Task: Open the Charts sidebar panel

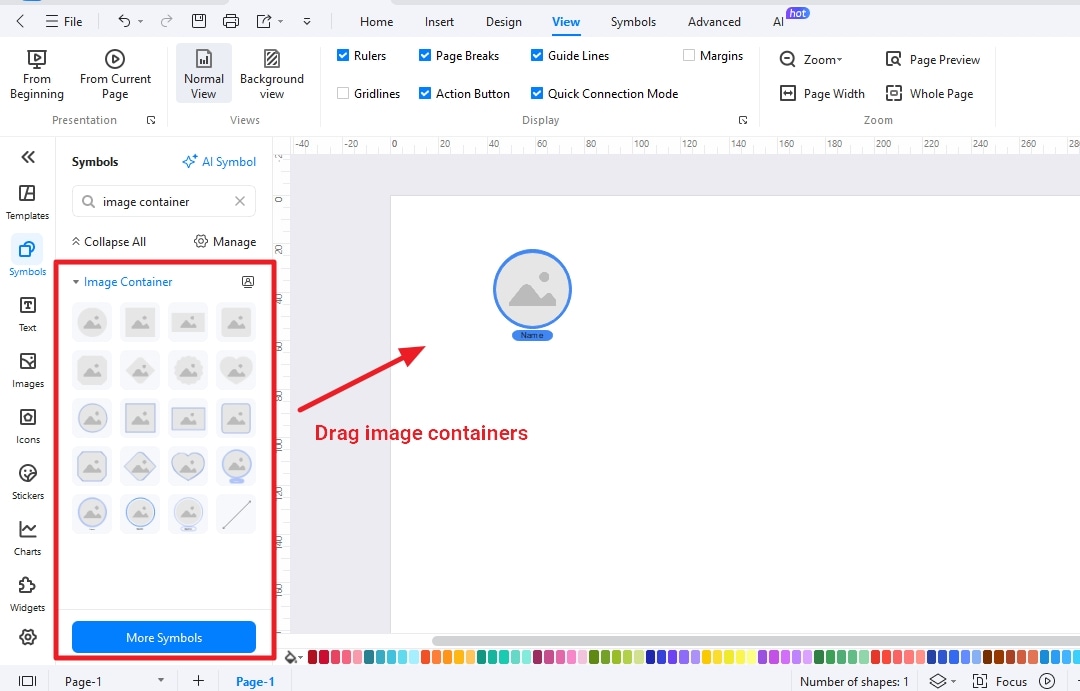Action: (x=27, y=536)
